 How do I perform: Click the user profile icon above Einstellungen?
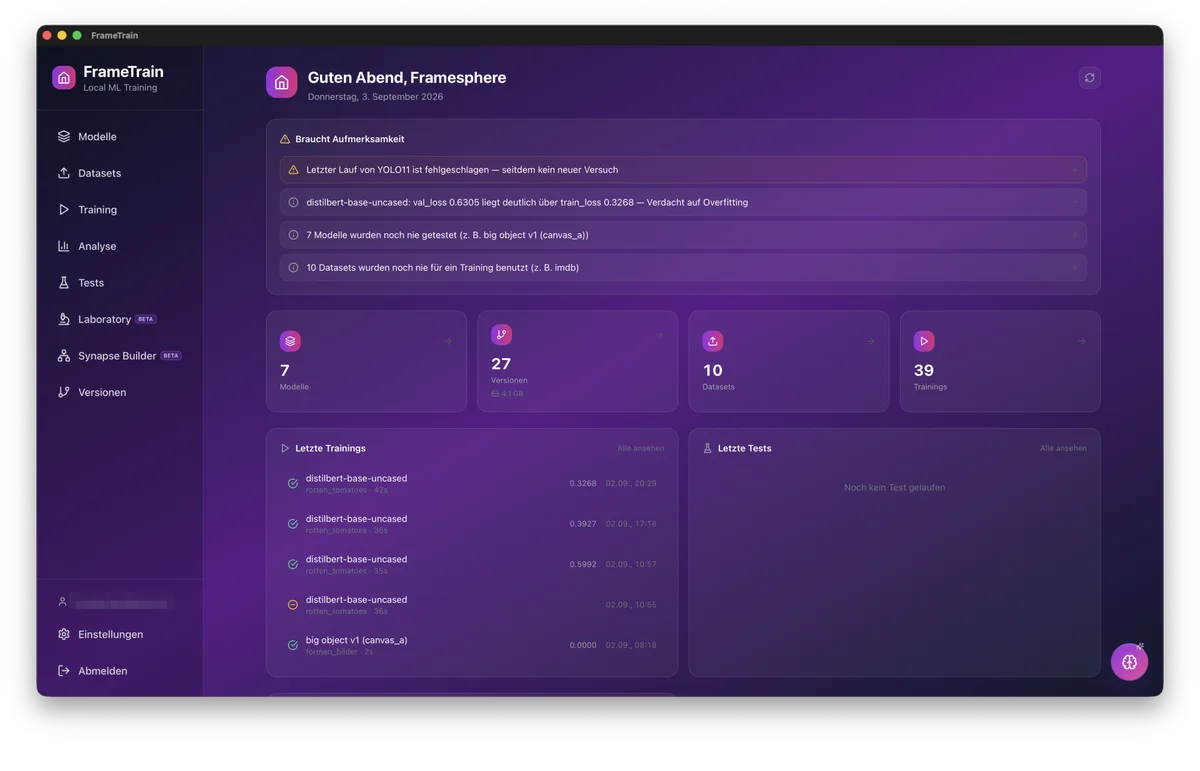coord(63,602)
